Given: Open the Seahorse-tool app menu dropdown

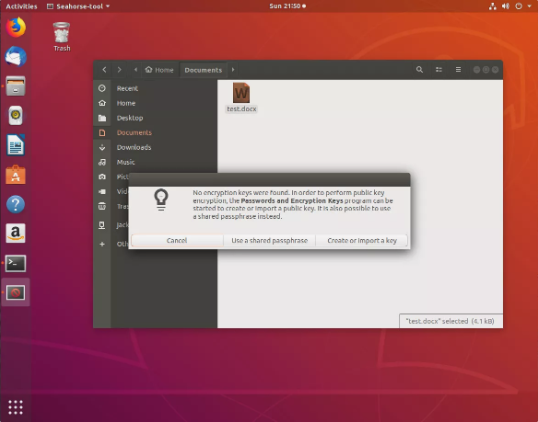Looking at the screenshot, I should pyautogui.click(x=78, y=6).
